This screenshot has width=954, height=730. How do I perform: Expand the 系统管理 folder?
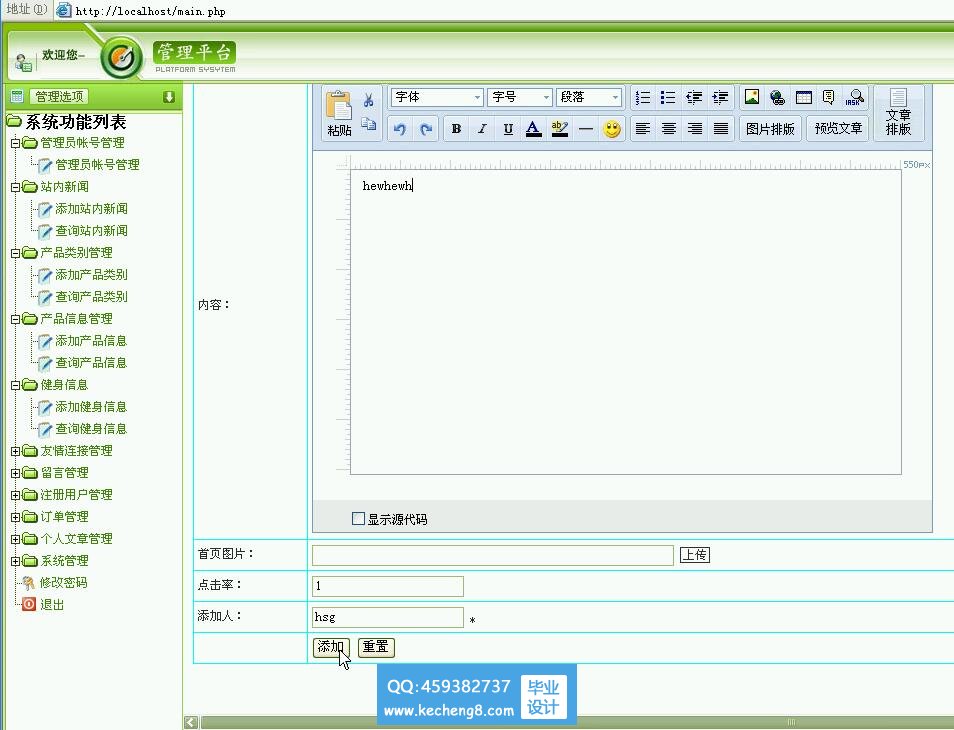click(16, 561)
